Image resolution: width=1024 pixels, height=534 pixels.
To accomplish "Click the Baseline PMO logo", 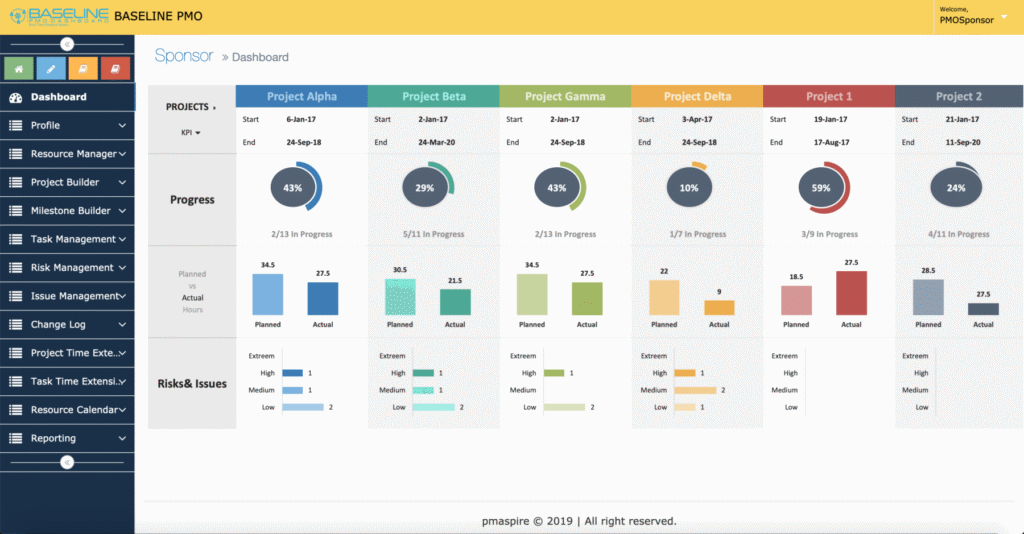I will (56, 17).
